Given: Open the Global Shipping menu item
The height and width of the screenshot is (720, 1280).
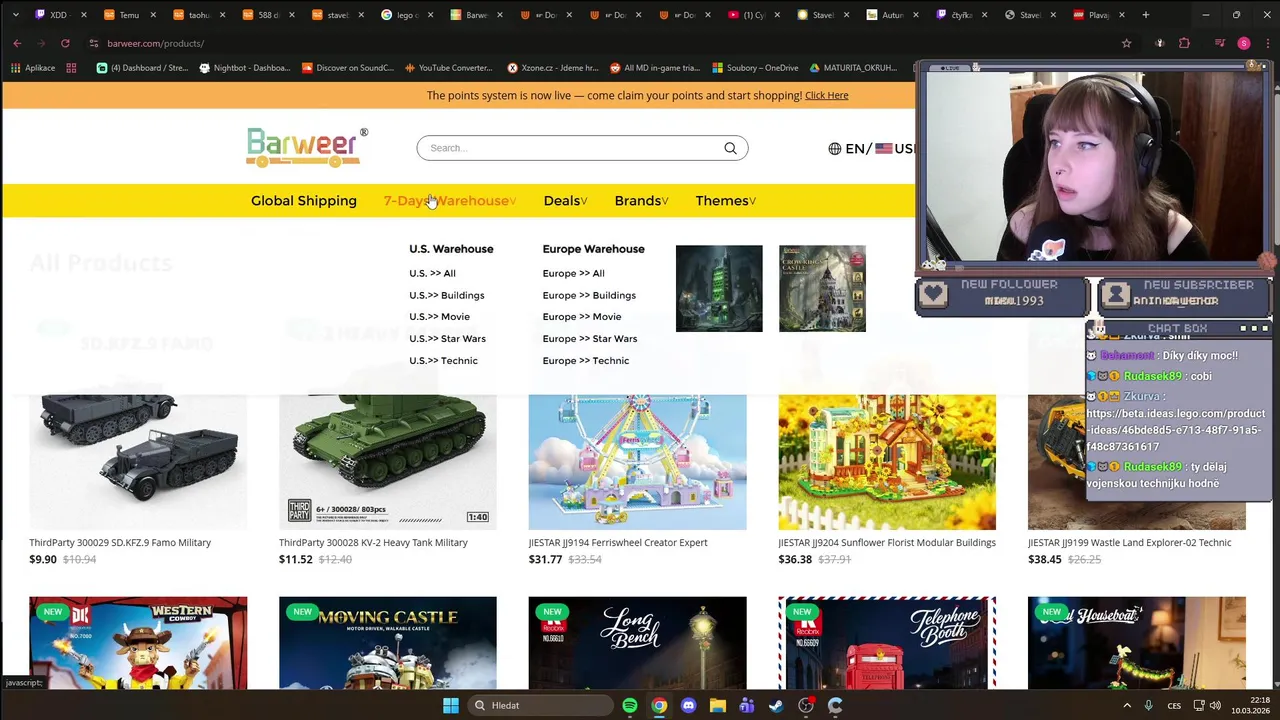Looking at the screenshot, I should point(303,201).
